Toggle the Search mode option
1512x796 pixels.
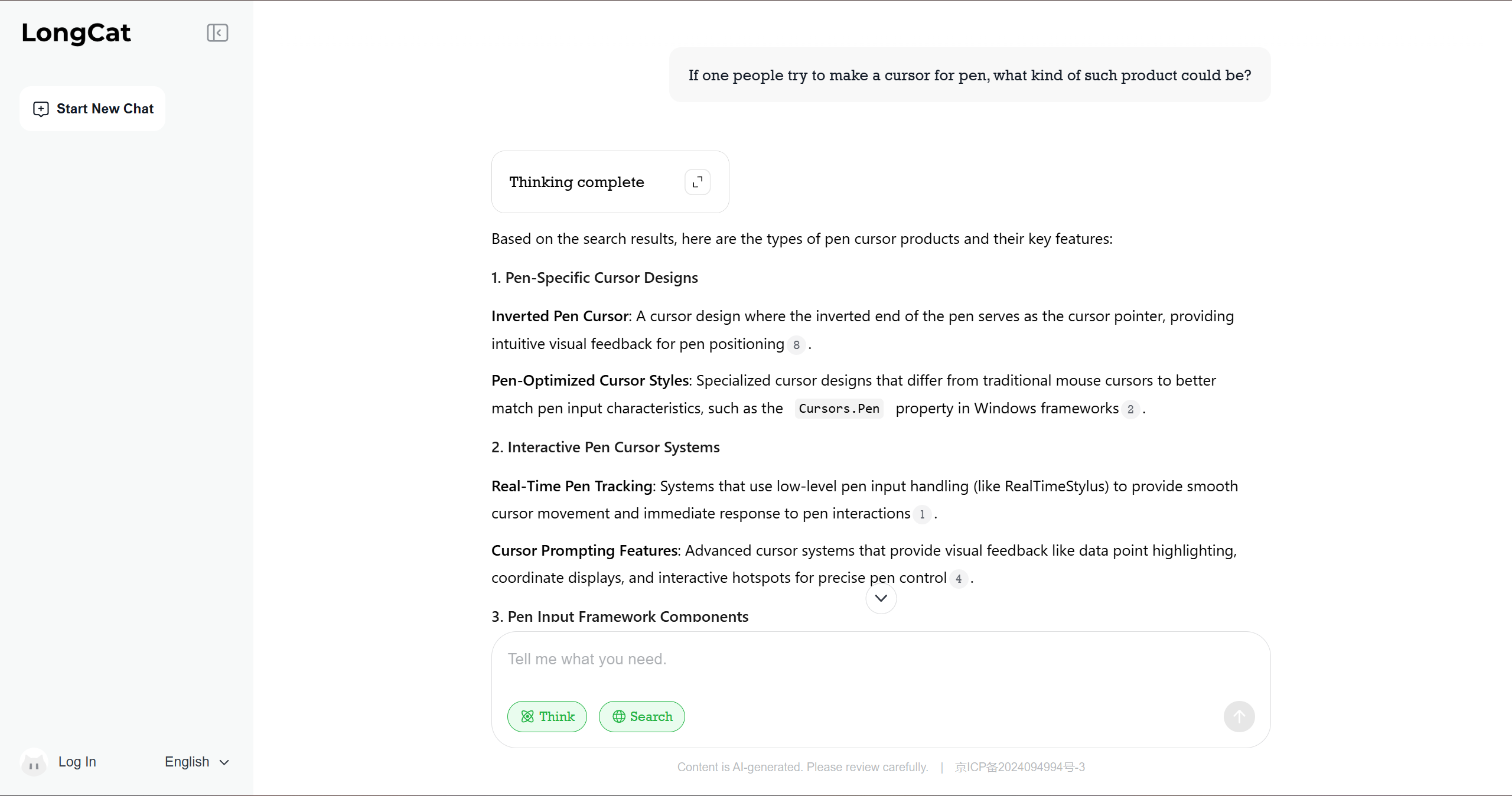coord(642,716)
